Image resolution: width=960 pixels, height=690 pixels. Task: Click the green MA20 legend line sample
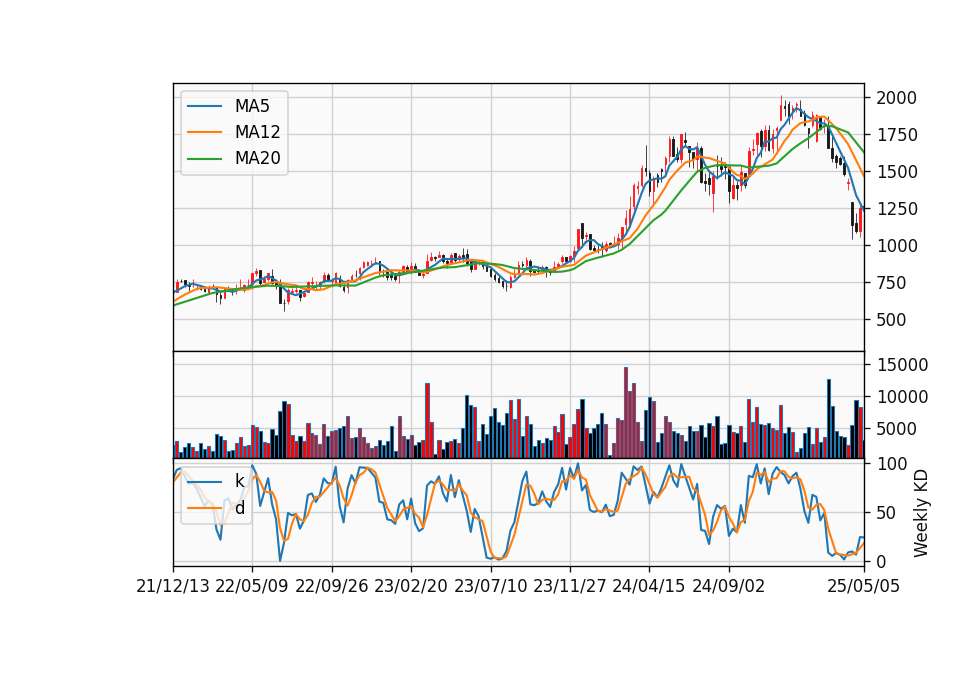(x=204, y=159)
